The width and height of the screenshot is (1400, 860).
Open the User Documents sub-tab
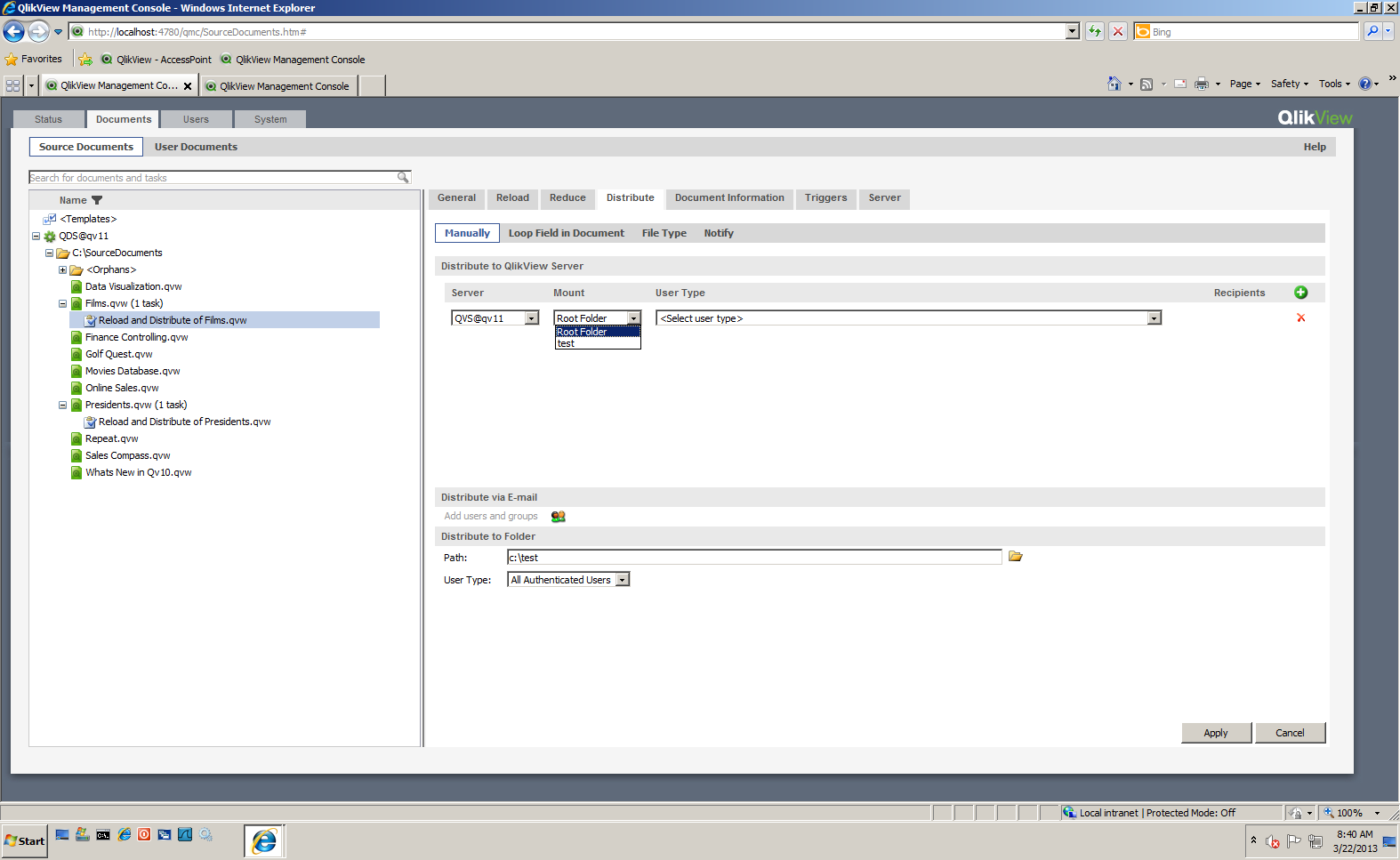196,147
